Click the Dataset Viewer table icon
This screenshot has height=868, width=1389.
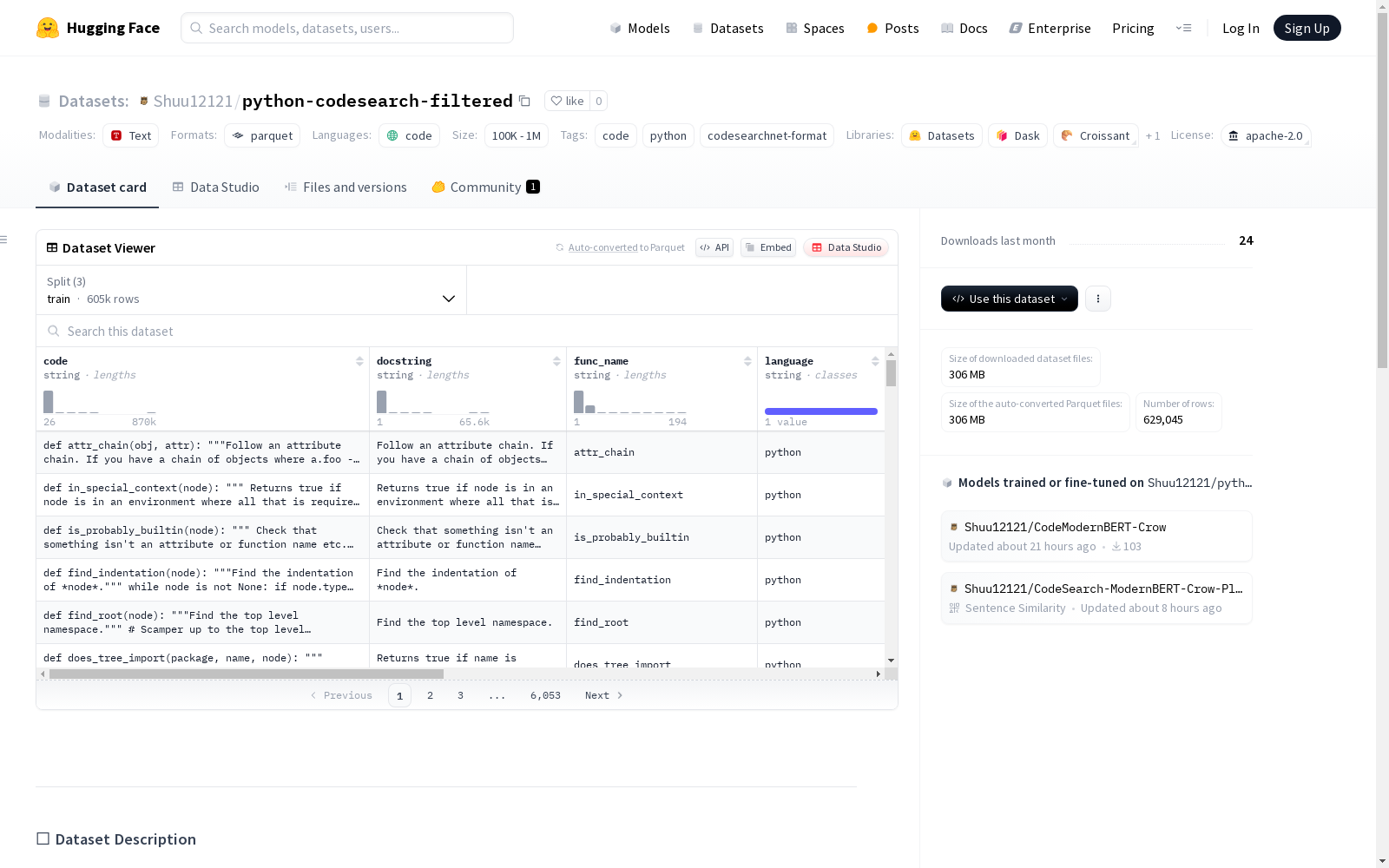pyautogui.click(x=52, y=247)
